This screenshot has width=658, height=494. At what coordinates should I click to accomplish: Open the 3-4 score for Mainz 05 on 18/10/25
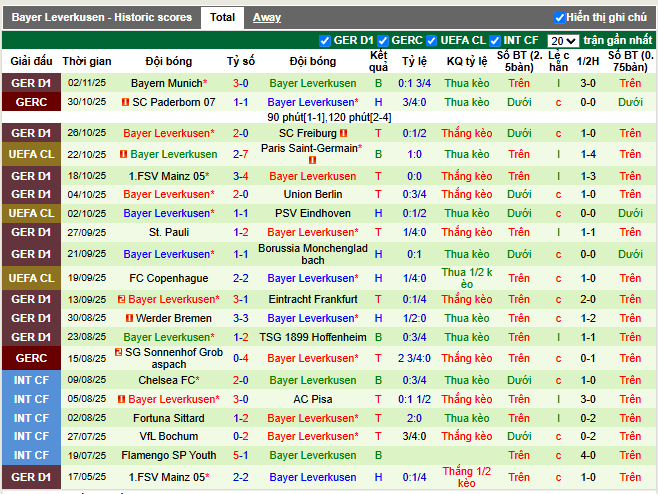(x=241, y=176)
